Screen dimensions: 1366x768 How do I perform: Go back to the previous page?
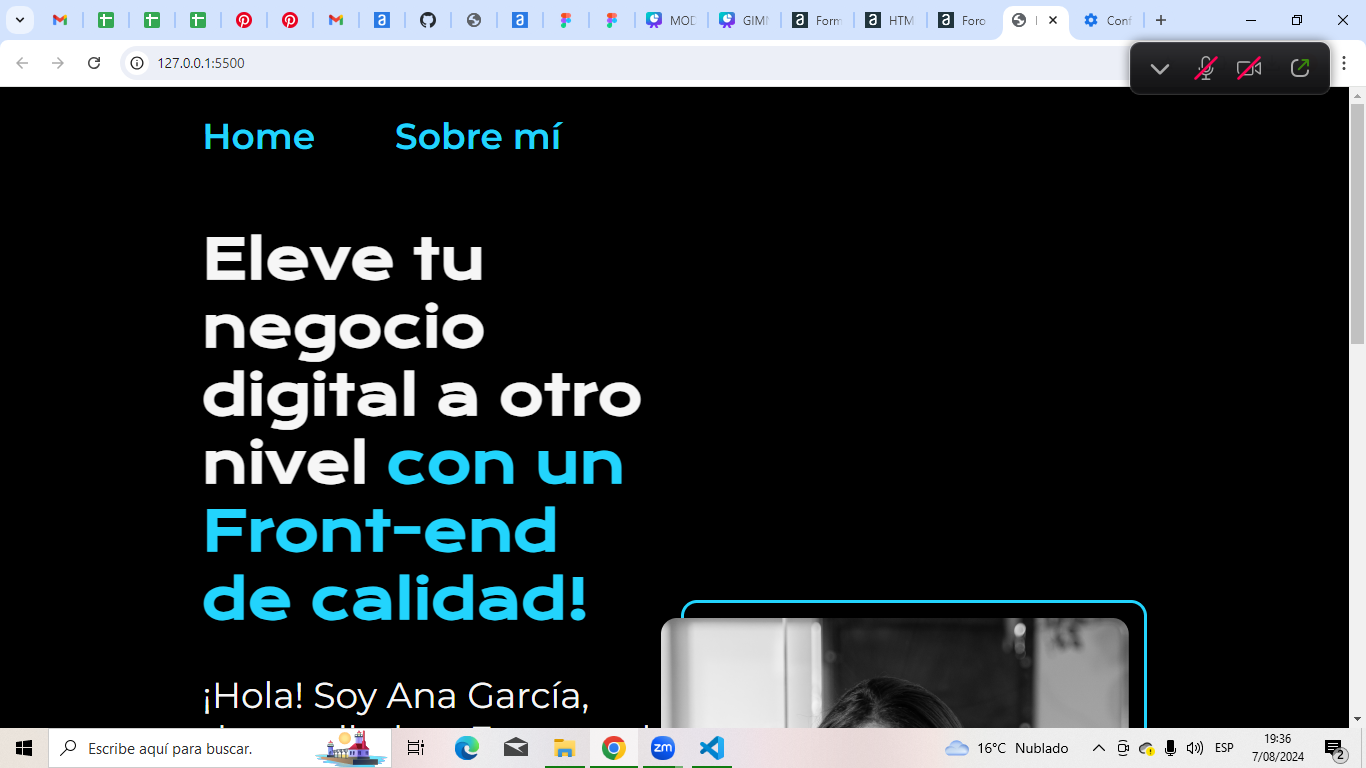point(22,63)
